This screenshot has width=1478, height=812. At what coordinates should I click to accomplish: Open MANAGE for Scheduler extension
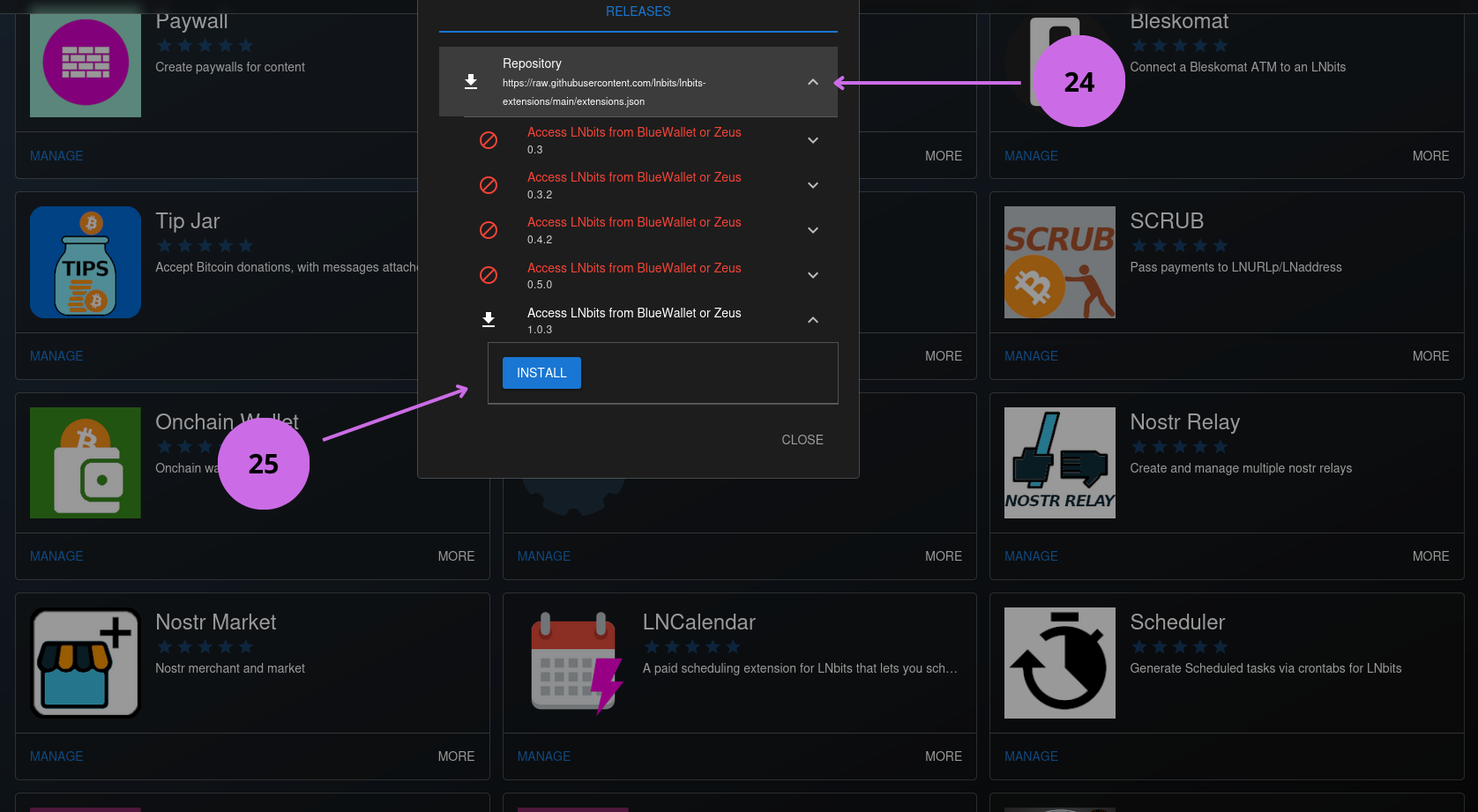1031,756
